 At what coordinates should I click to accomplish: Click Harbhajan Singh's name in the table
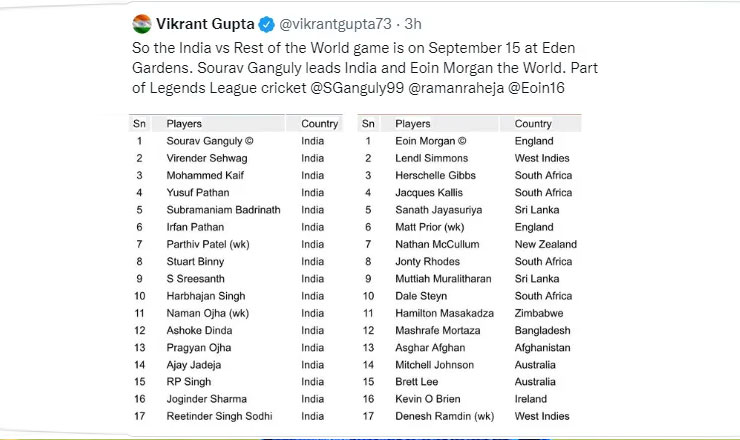[207, 296]
